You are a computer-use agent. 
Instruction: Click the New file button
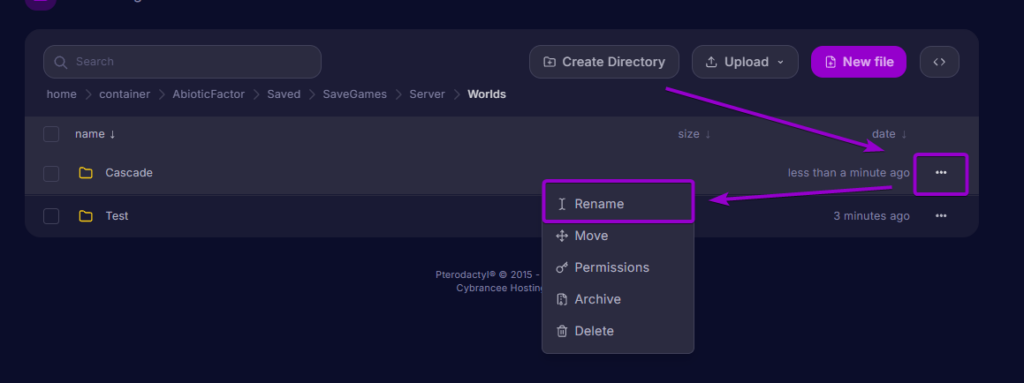click(x=859, y=62)
